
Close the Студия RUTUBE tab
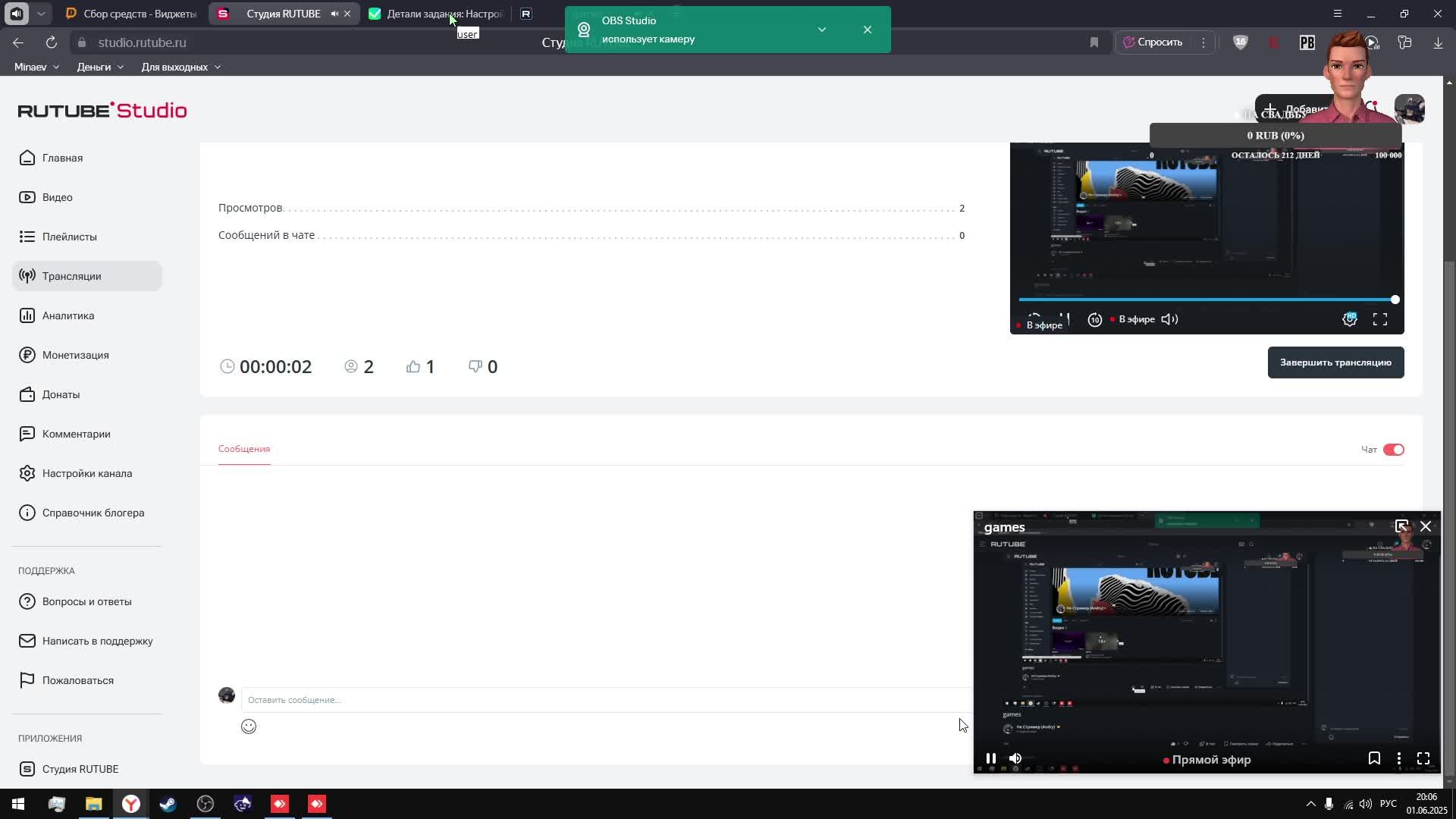pyautogui.click(x=347, y=14)
